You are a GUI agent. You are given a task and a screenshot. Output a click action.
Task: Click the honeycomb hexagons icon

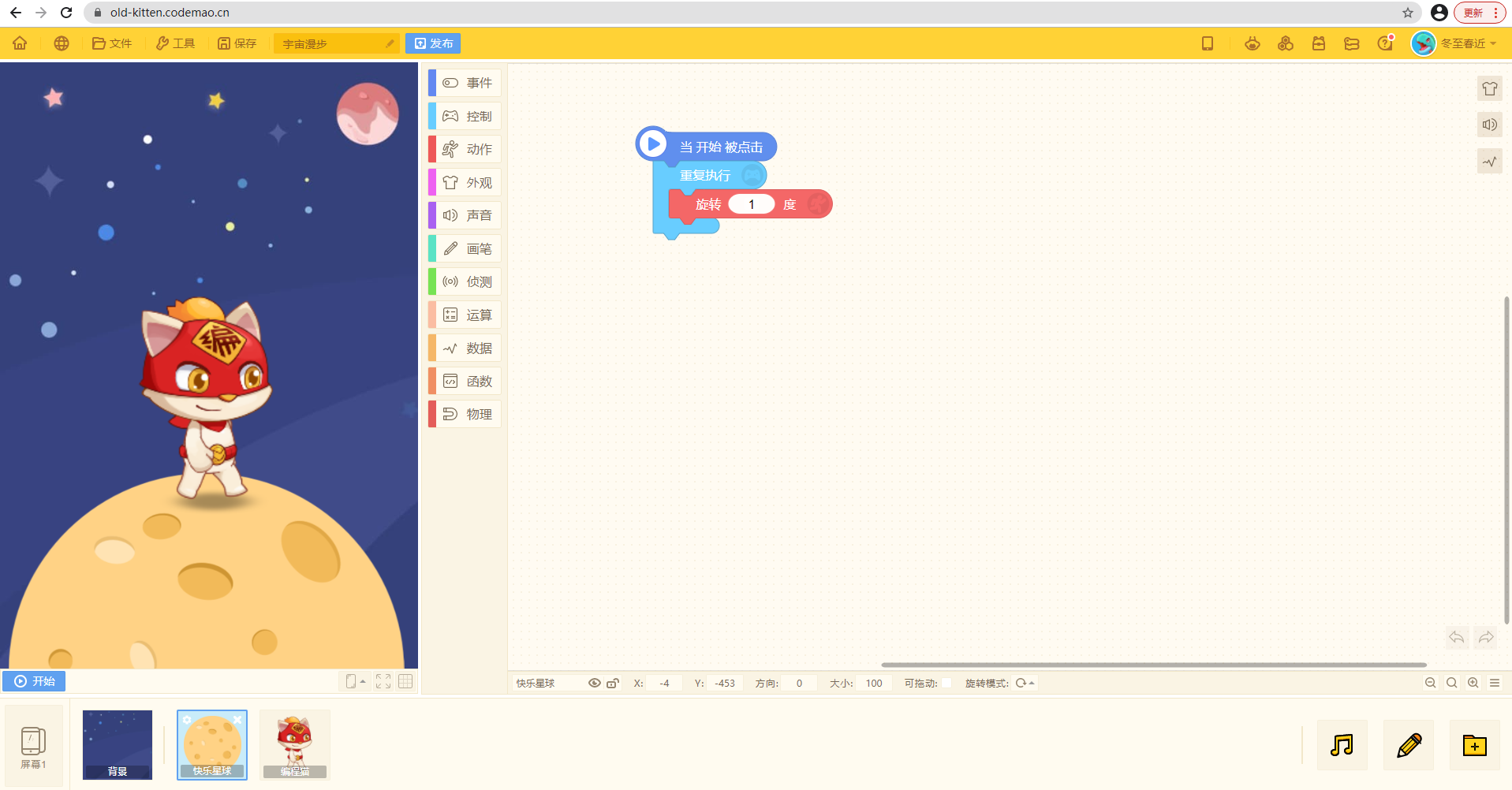click(1286, 43)
